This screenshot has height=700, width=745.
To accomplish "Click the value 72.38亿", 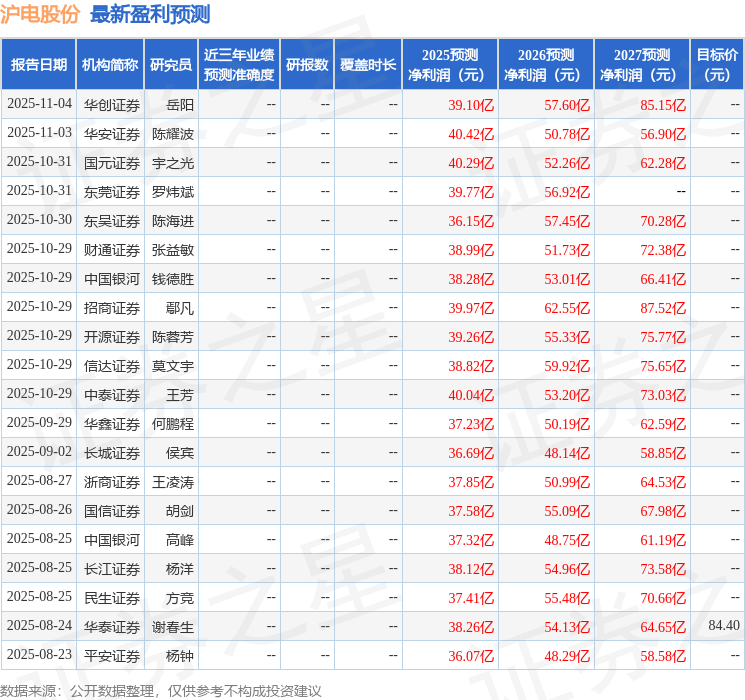I will pyautogui.click(x=663, y=250).
